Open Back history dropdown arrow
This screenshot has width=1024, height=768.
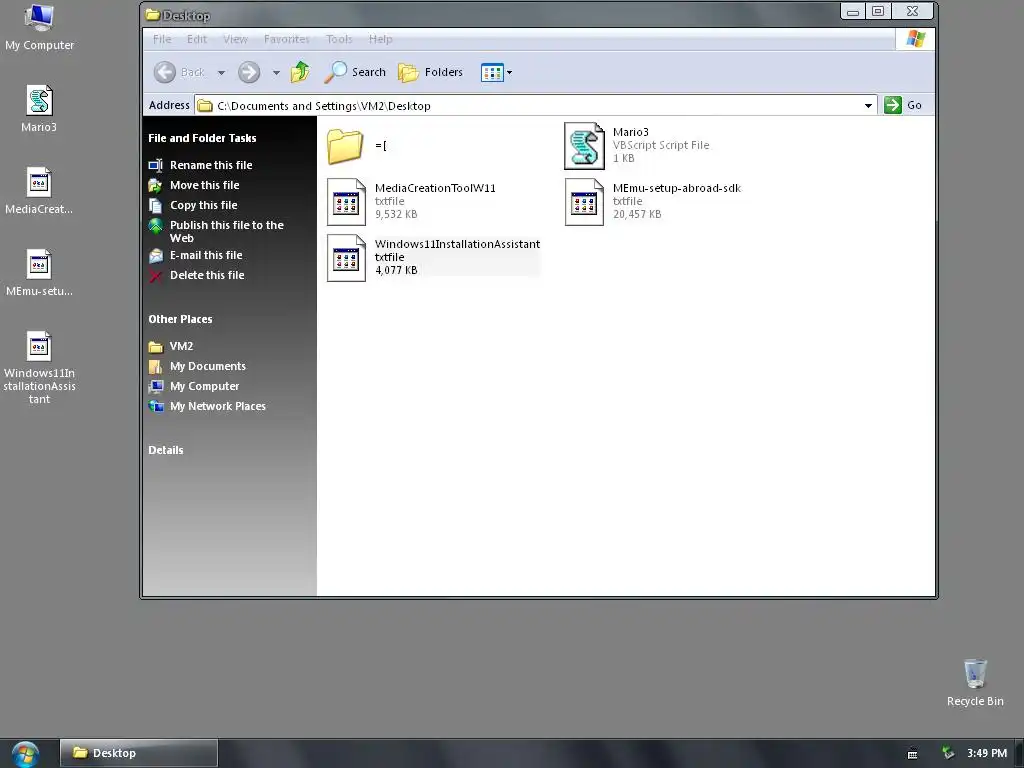[x=221, y=72]
